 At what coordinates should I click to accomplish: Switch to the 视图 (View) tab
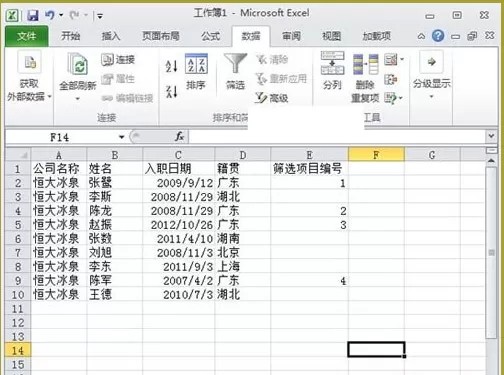click(331, 36)
